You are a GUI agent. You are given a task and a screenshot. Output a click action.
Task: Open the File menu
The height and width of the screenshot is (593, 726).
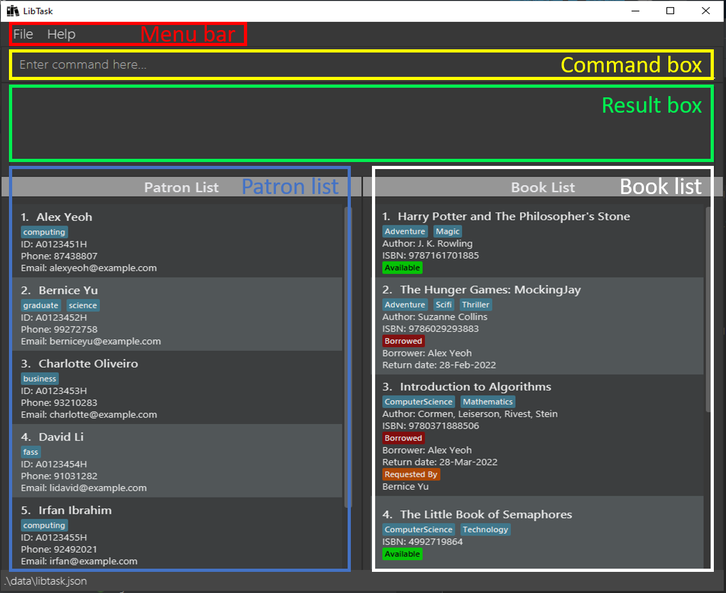click(x=23, y=34)
